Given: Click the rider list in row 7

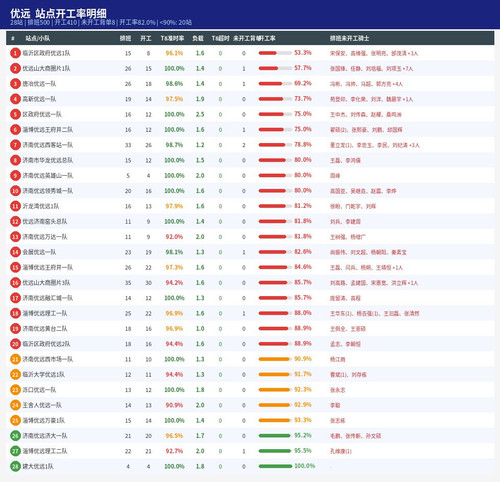Looking at the screenshot, I should pos(375,145).
